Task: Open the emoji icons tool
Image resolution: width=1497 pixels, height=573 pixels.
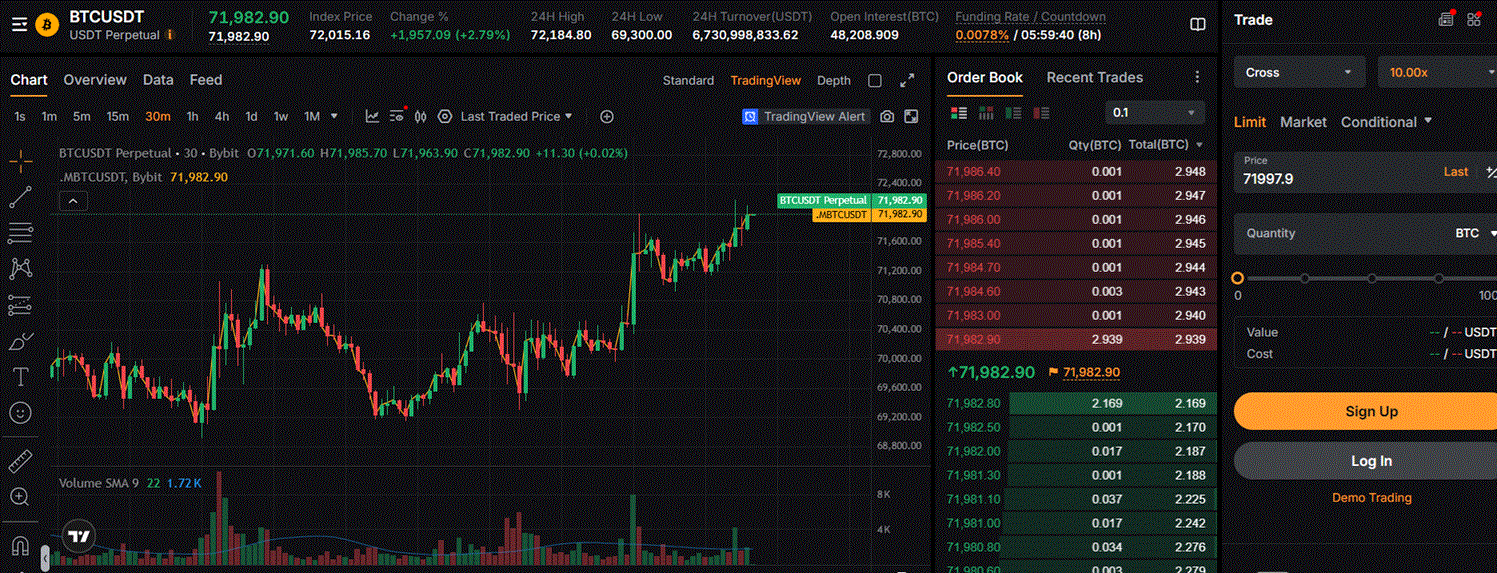Action: pos(20,412)
